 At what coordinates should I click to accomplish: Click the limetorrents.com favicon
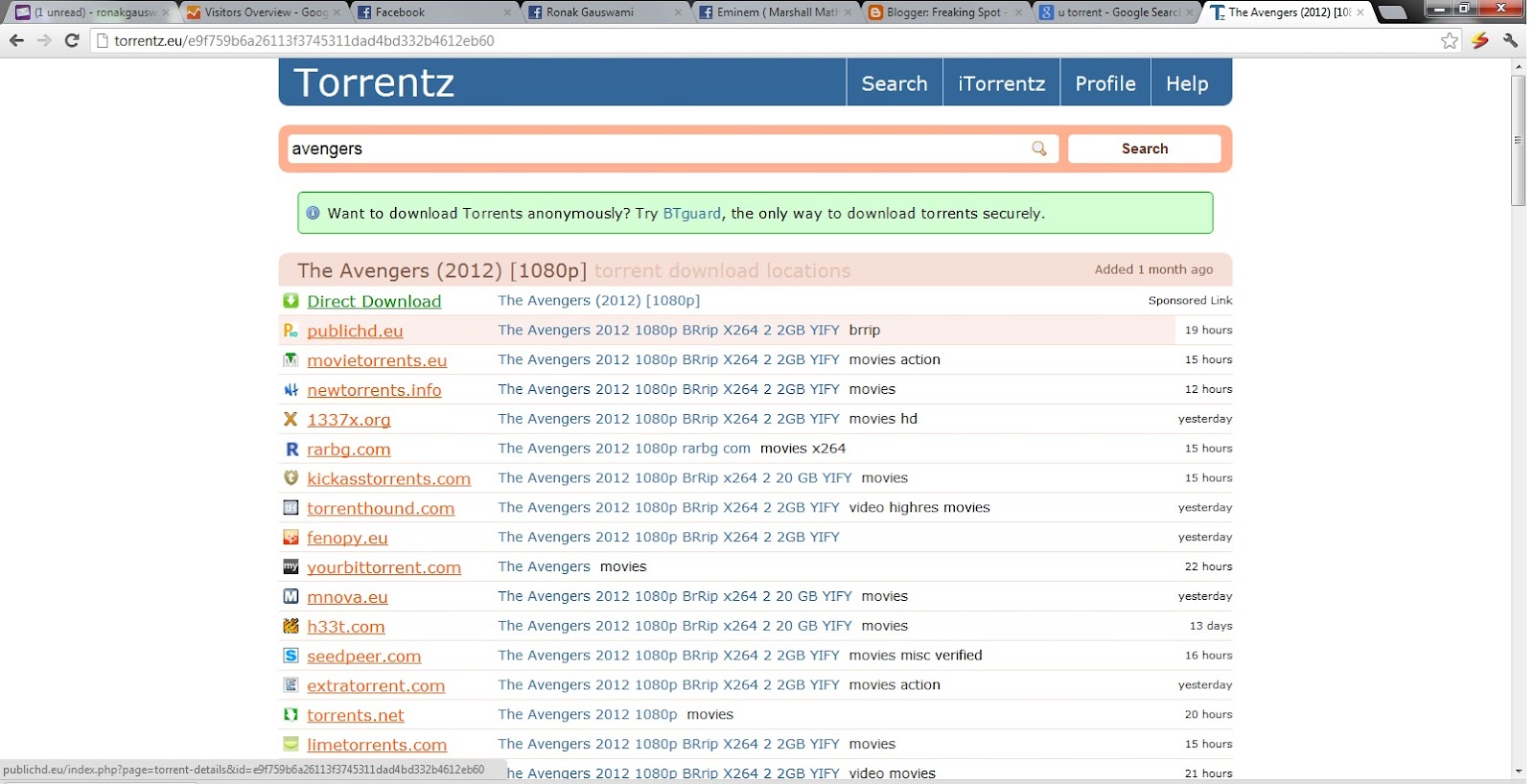click(291, 744)
